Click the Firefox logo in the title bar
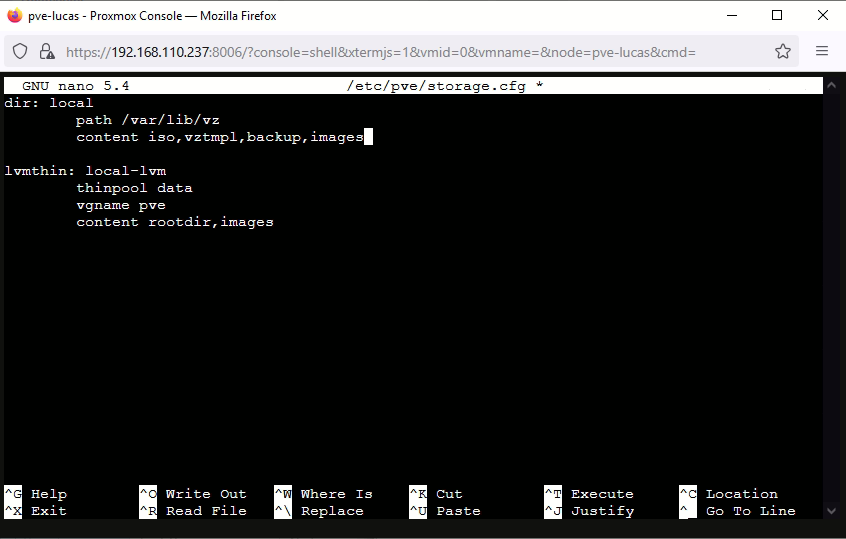The height and width of the screenshot is (539, 846). [14, 16]
